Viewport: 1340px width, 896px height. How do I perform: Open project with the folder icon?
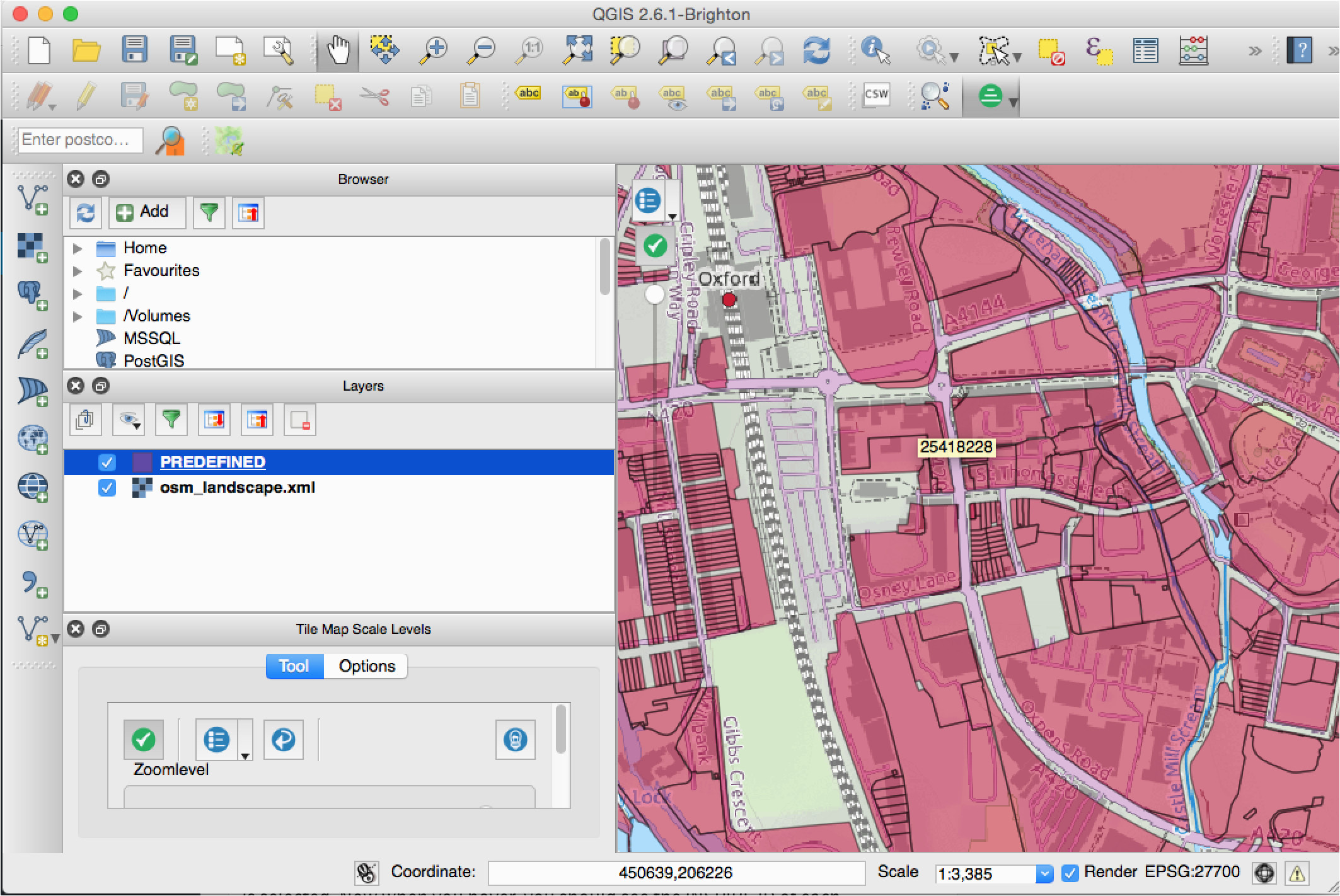coord(86,50)
